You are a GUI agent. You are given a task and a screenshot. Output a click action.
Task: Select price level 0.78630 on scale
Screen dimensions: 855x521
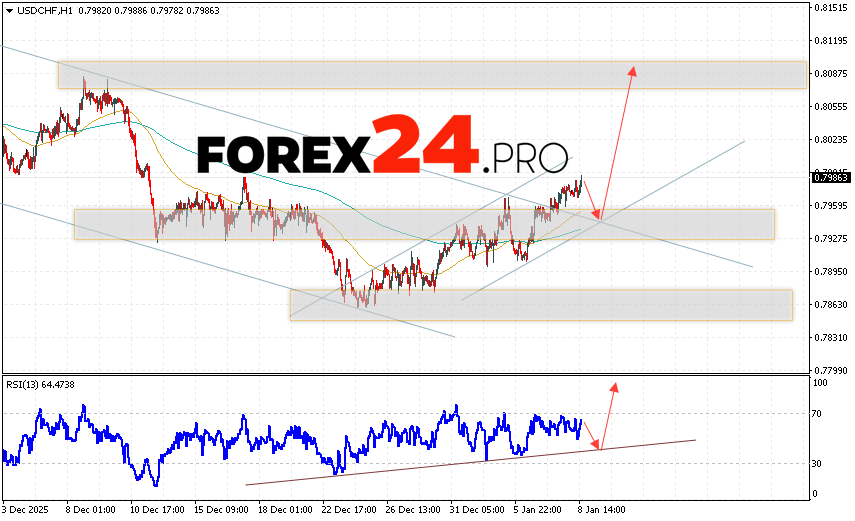click(831, 304)
